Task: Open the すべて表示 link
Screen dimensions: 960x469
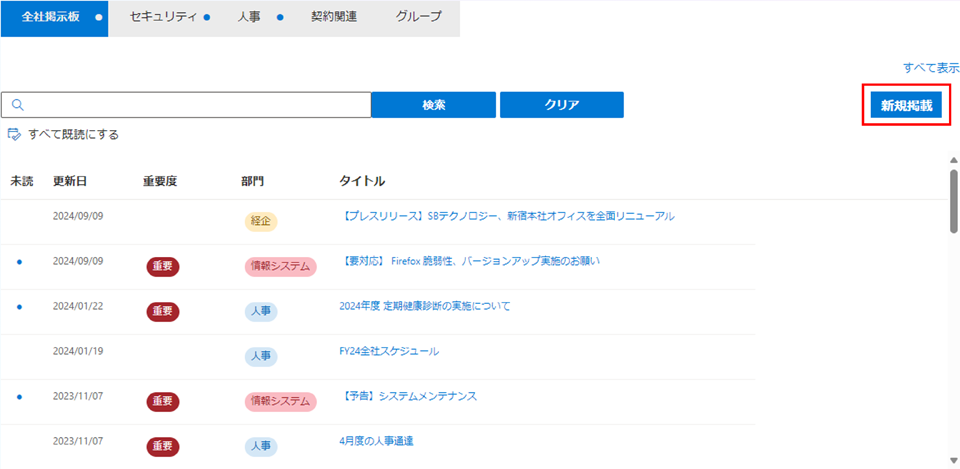Action: coord(931,68)
